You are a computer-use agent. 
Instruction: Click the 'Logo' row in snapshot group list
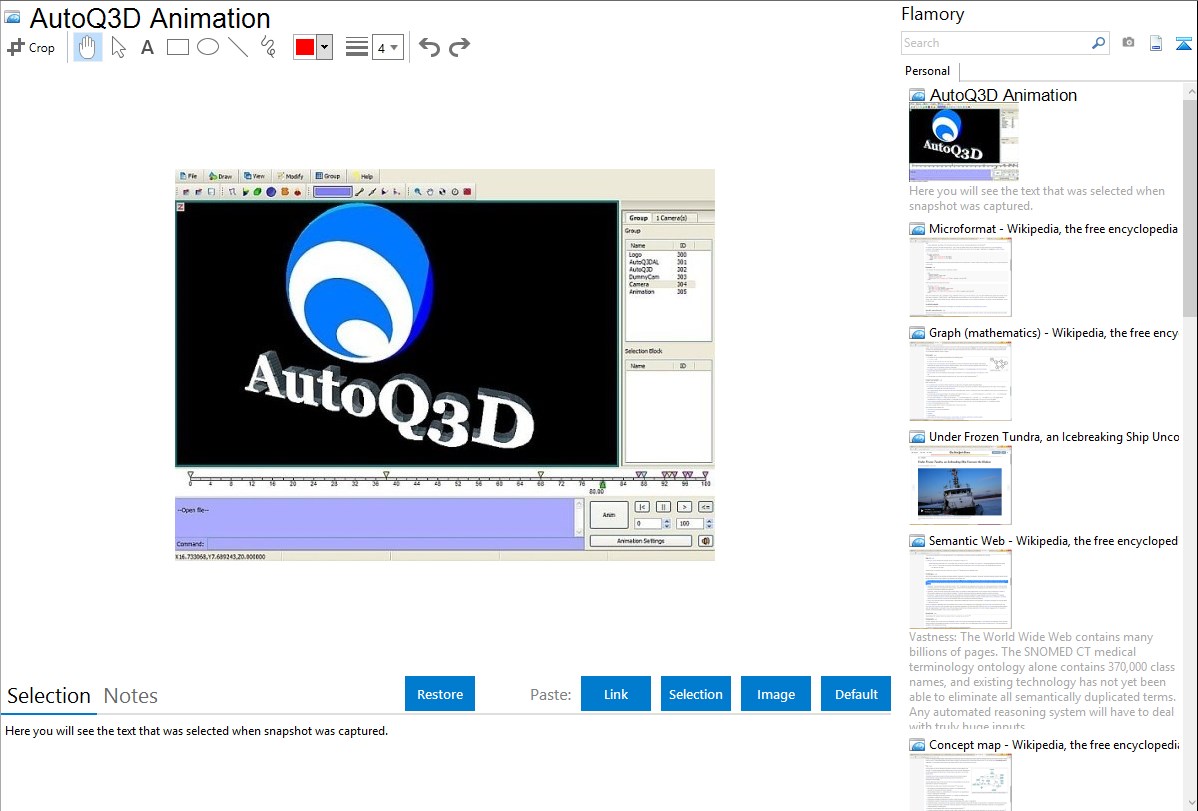pos(660,255)
